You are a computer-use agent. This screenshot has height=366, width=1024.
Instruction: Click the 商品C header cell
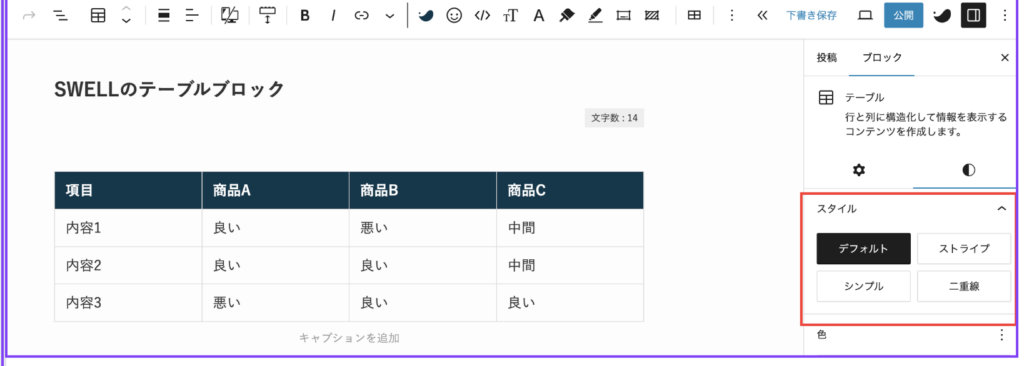point(570,190)
